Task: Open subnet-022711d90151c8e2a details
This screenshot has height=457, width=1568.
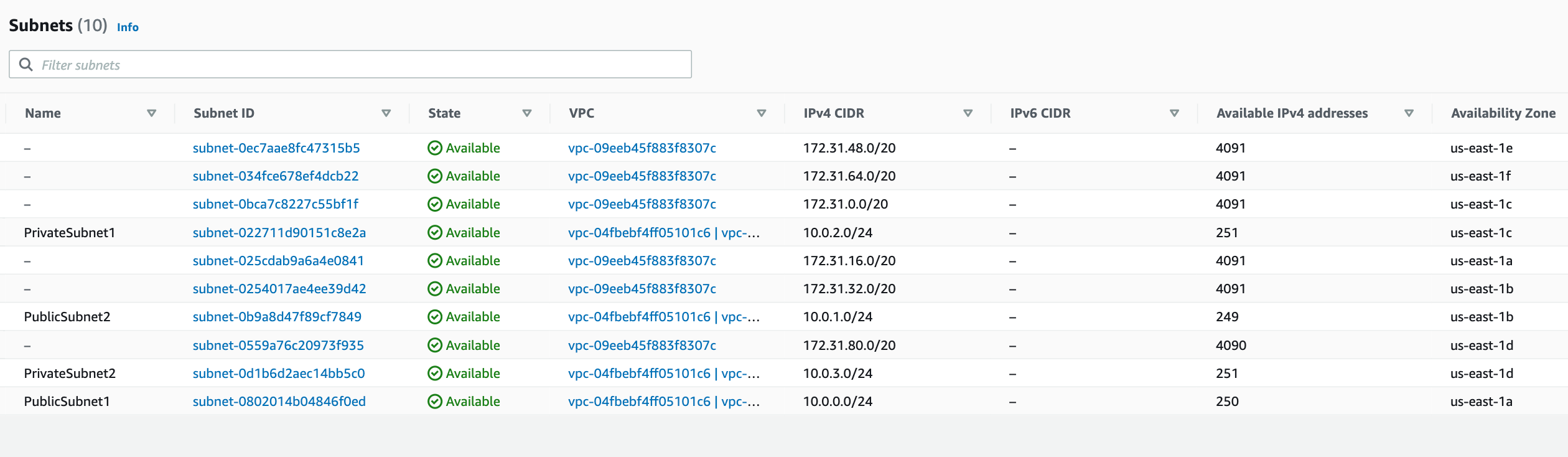Action: [x=279, y=233]
